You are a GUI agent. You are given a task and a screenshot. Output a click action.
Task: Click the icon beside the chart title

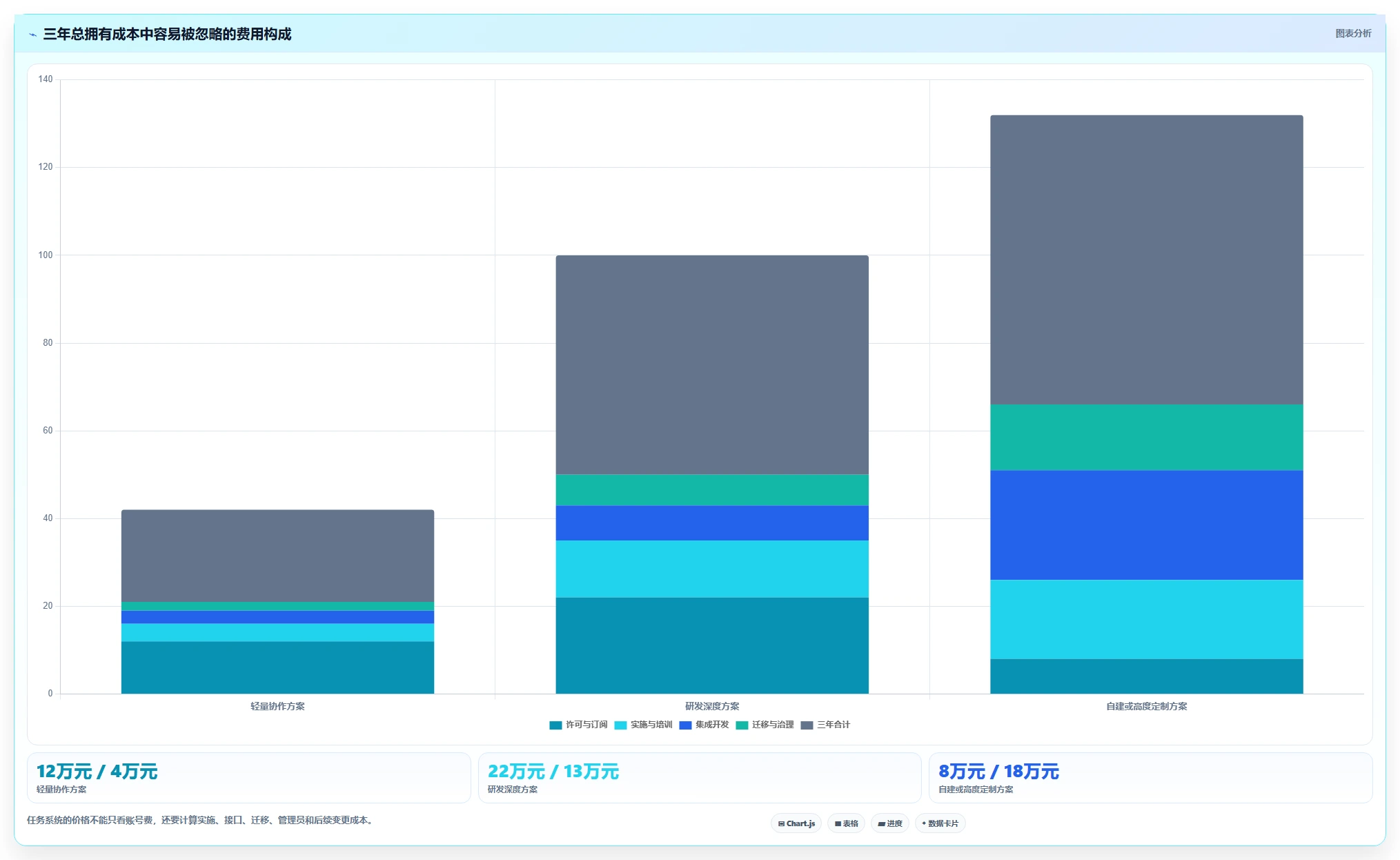(x=32, y=35)
